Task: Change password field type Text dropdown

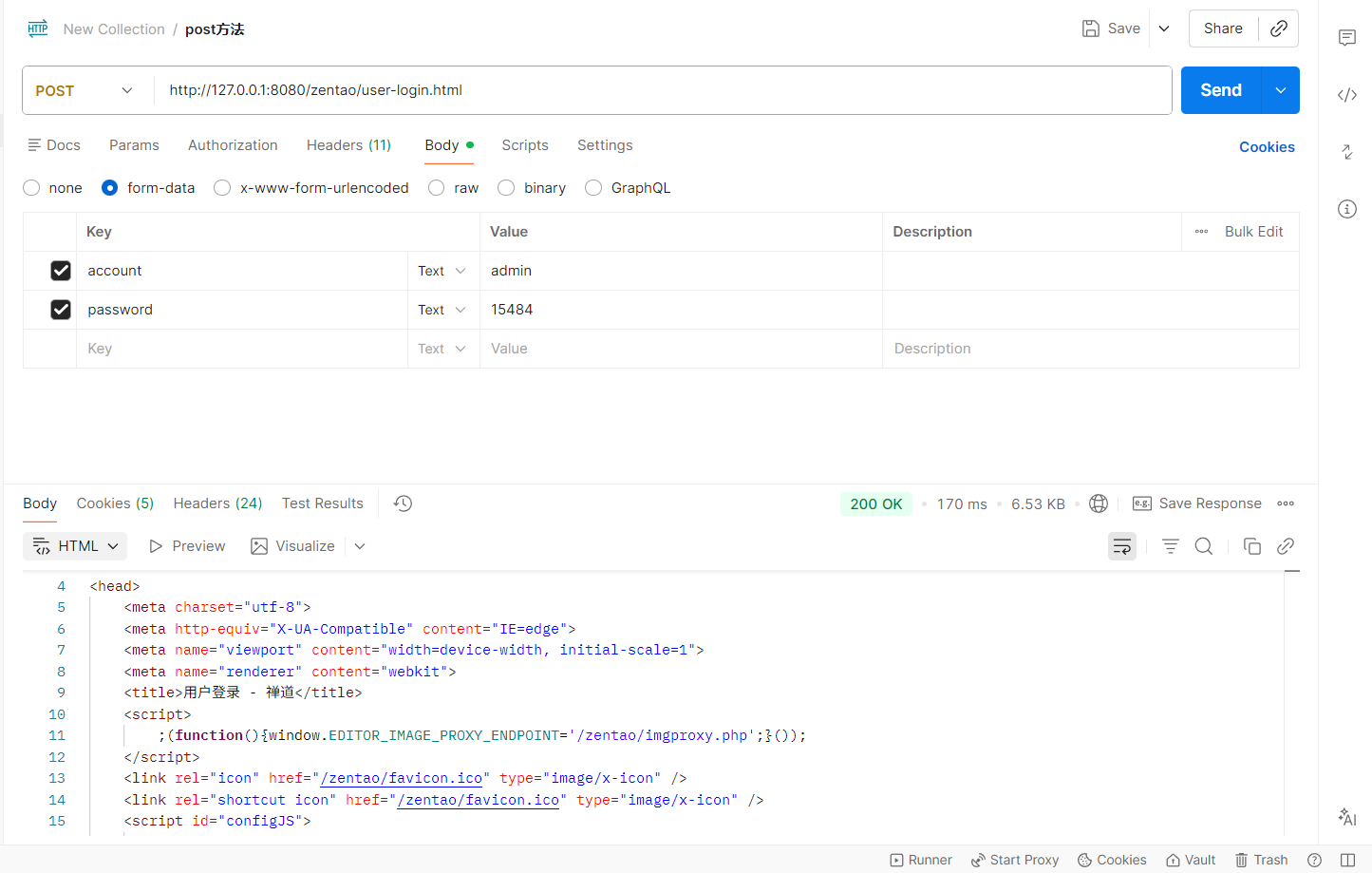Action: coord(442,310)
